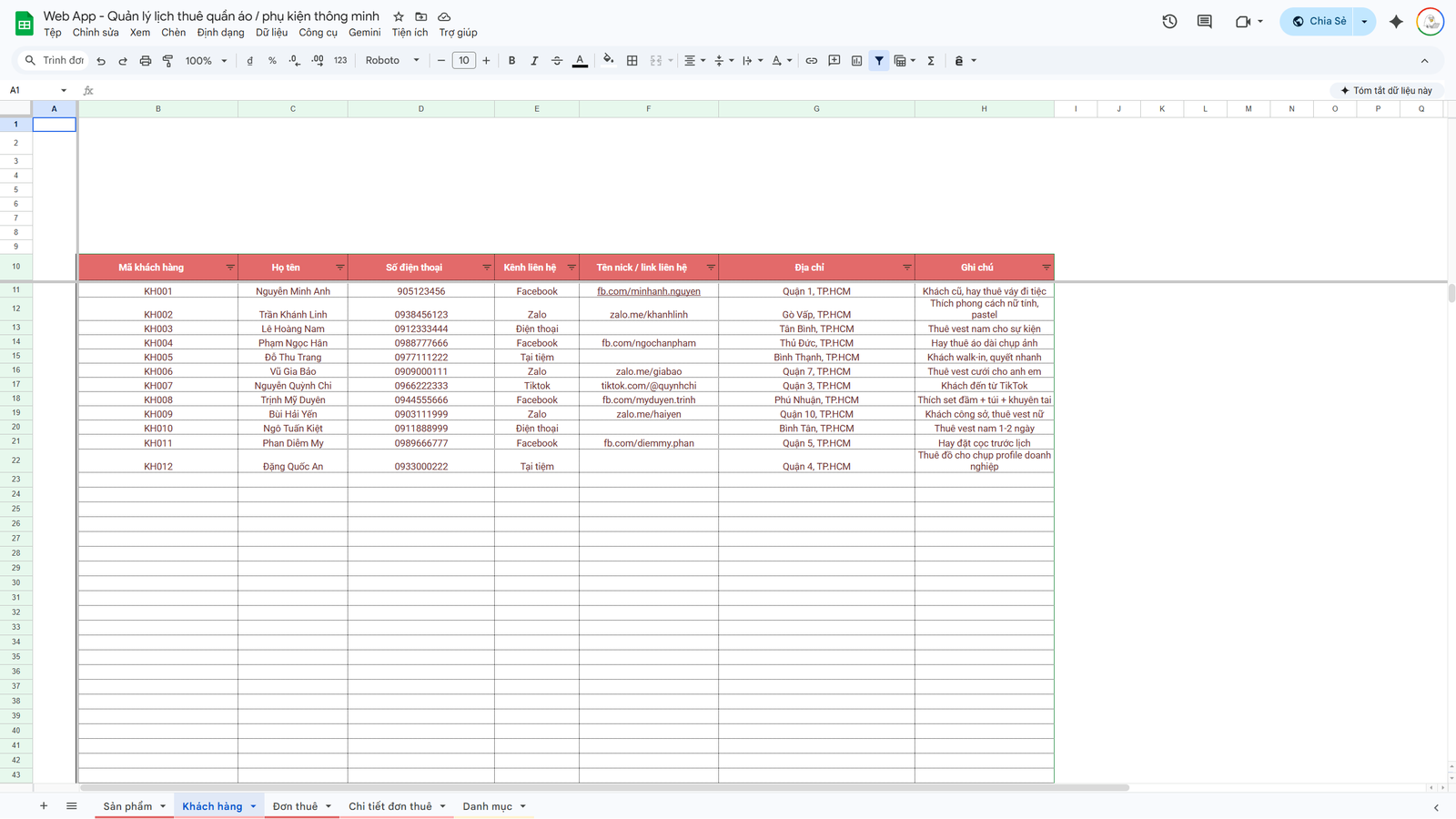1456x819 pixels.
Task: Print the spreadsheet with printer icon
Action: click(x=146, y=61)
